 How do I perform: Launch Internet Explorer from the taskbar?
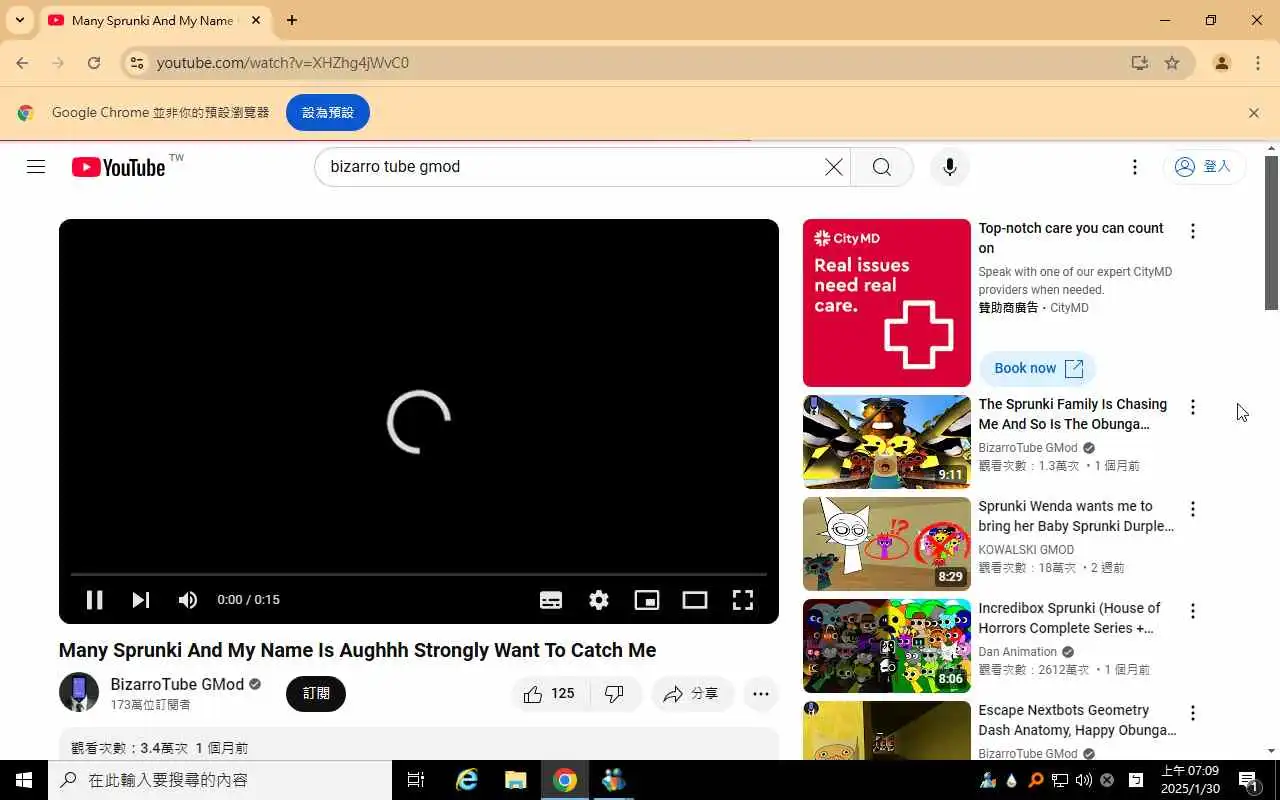[x=467, y=780]
